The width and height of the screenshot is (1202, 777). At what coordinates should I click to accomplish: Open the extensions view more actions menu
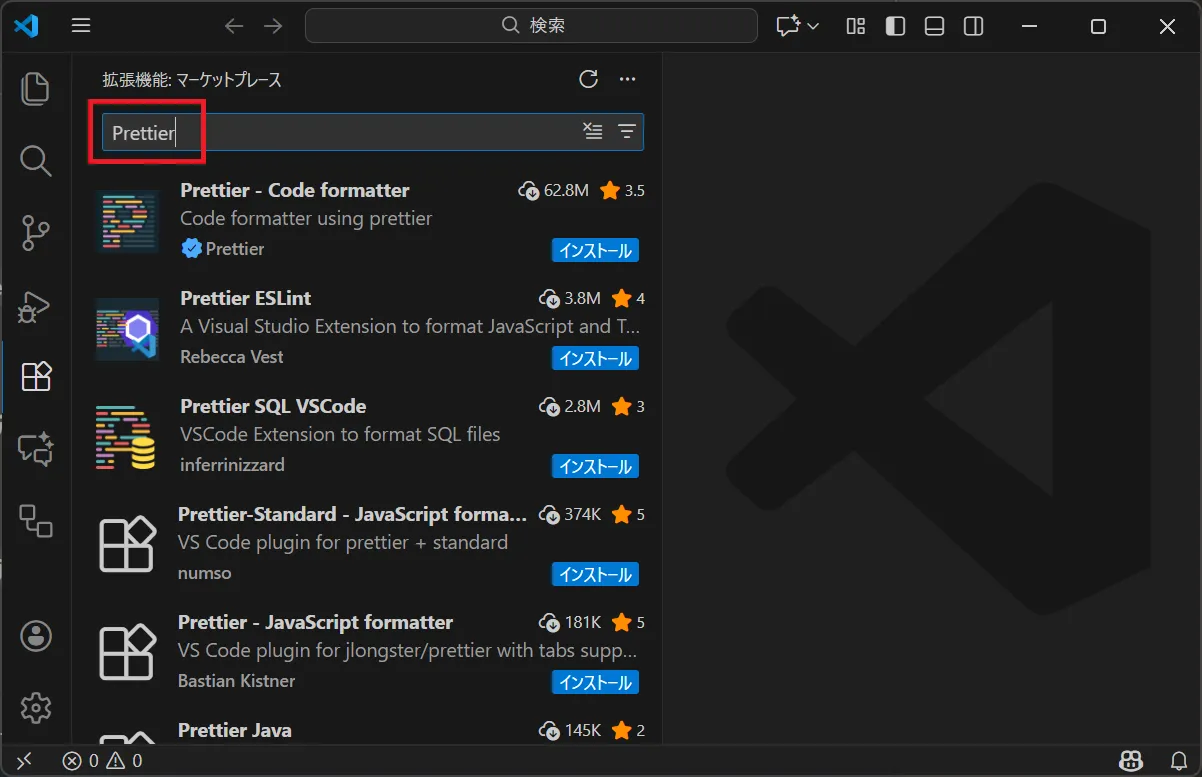pyautogui.click(x=627, y=80)
